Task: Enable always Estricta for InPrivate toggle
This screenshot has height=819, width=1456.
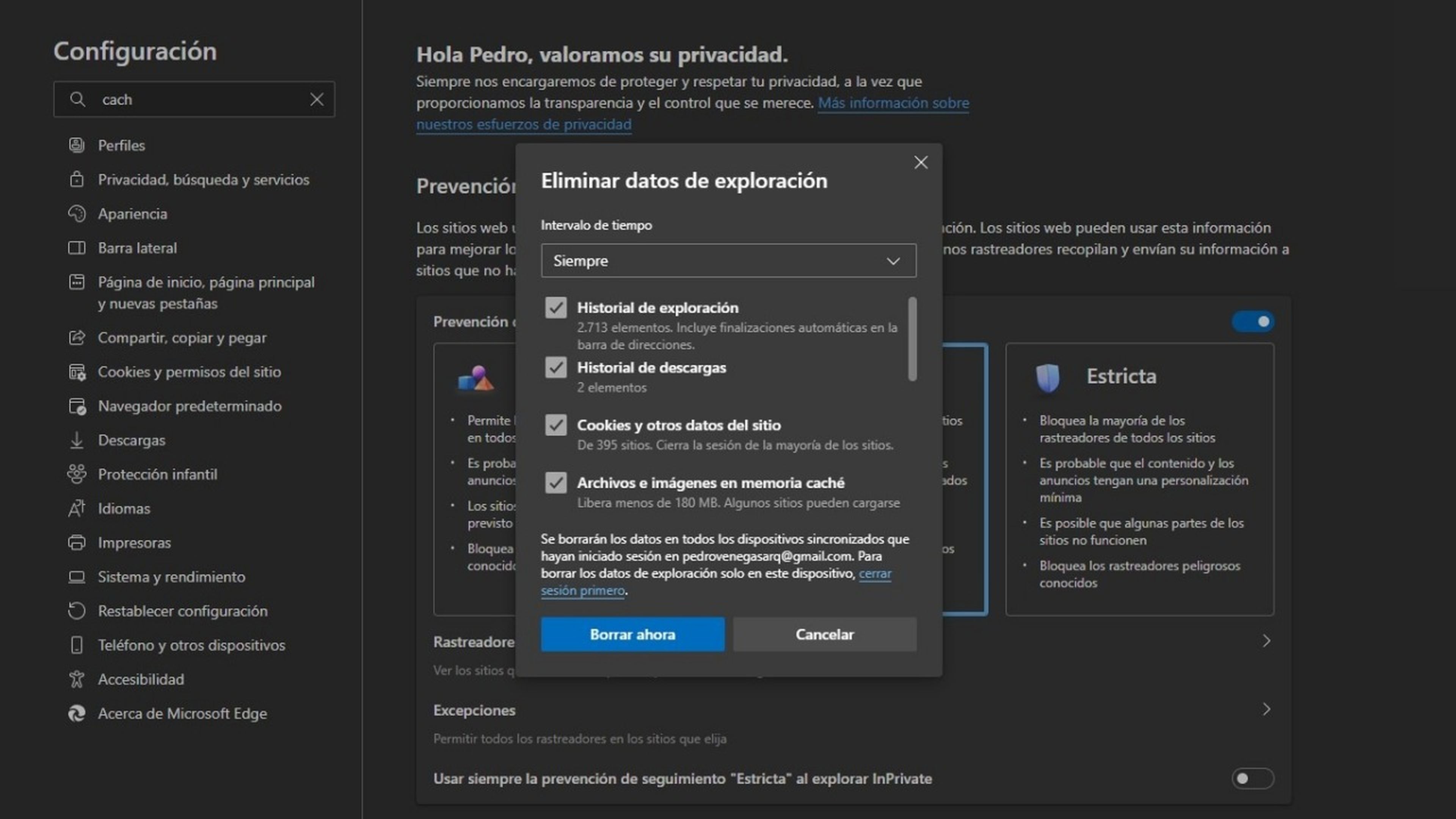Action: (x=1252, y=778)
